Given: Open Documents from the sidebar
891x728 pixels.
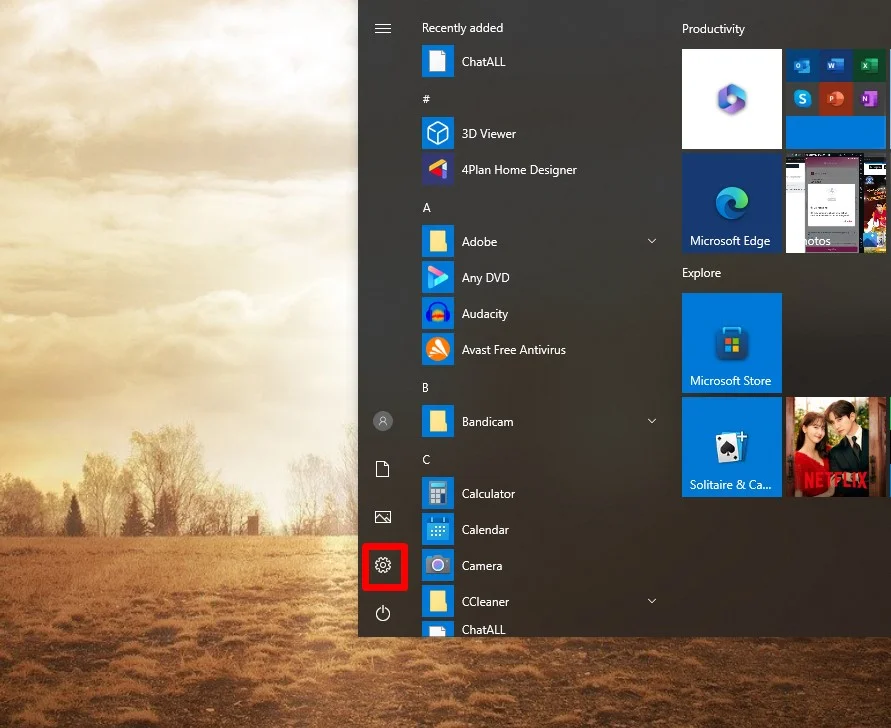Looking at the screenshot, I should point(383,469).
